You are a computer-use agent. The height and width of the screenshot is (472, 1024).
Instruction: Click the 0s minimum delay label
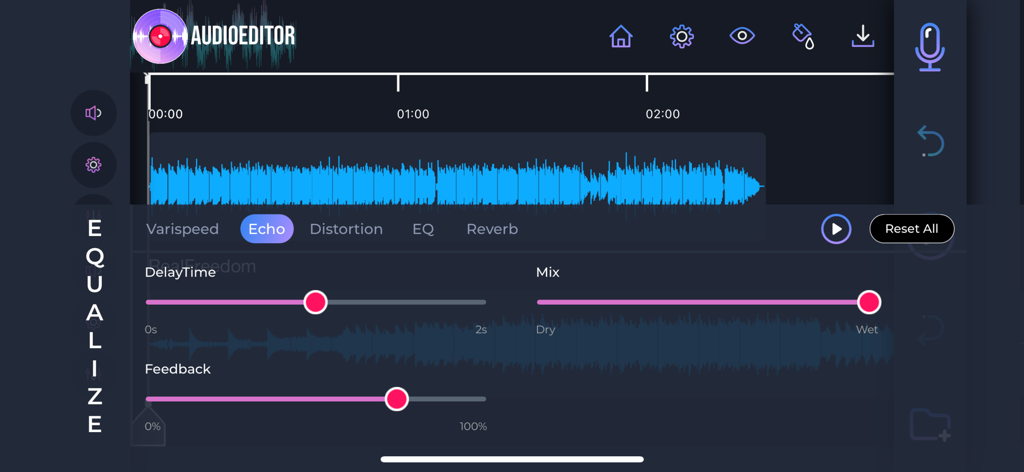click(x=151, y=330)
